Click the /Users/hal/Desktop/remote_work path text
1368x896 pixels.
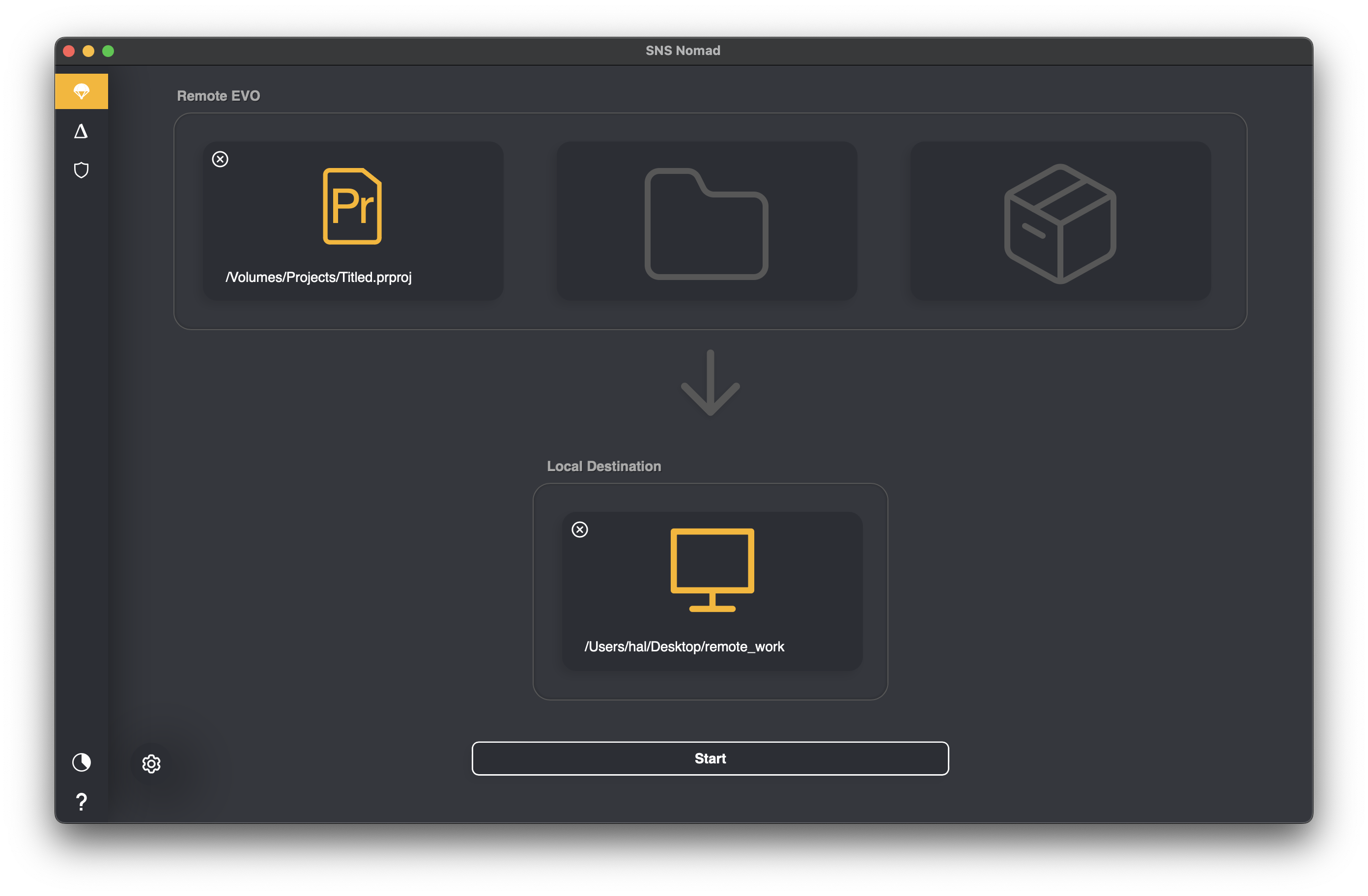(x=684, y=646)
